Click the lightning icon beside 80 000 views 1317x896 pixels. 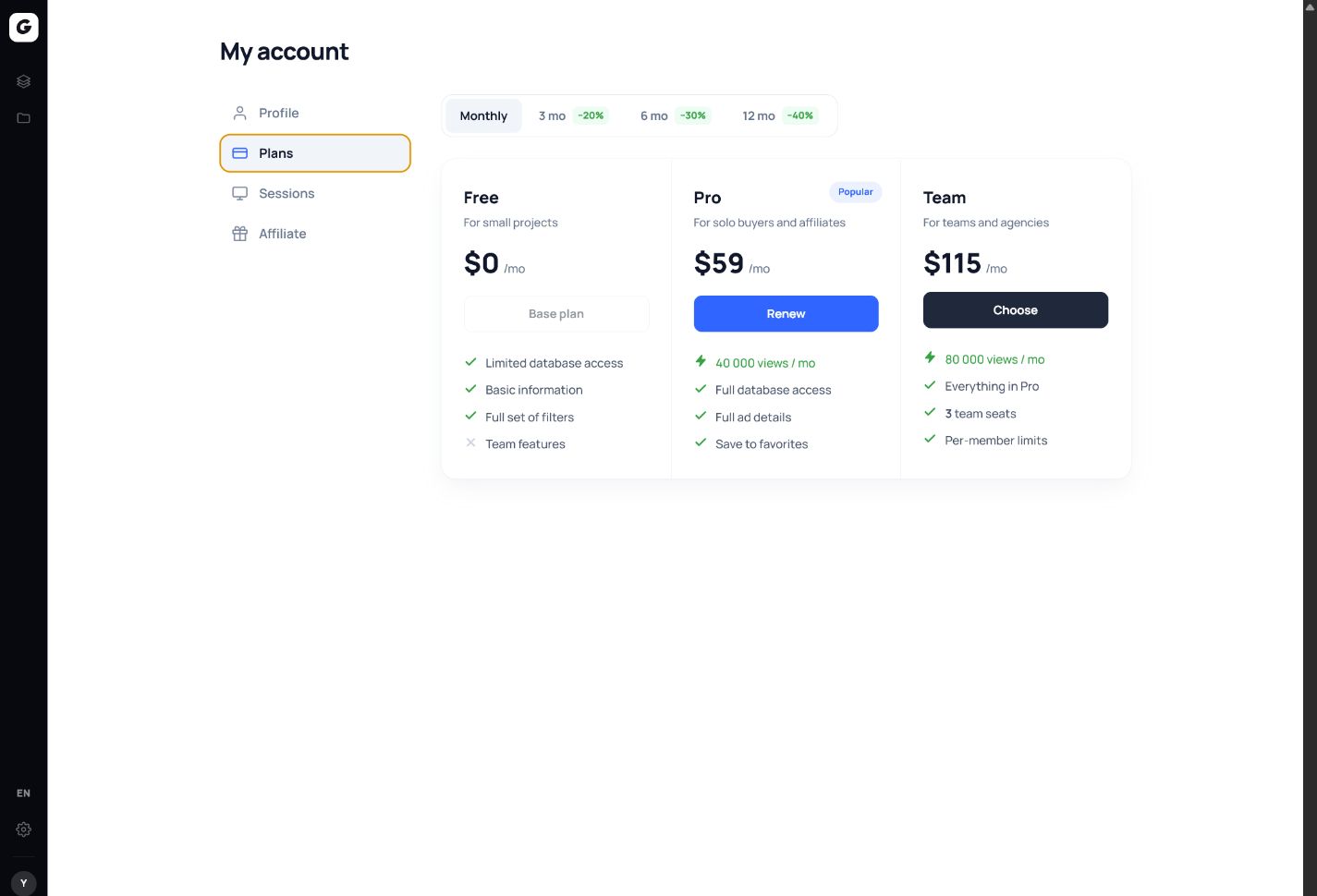pyautogui.click(x=930, y=357)
